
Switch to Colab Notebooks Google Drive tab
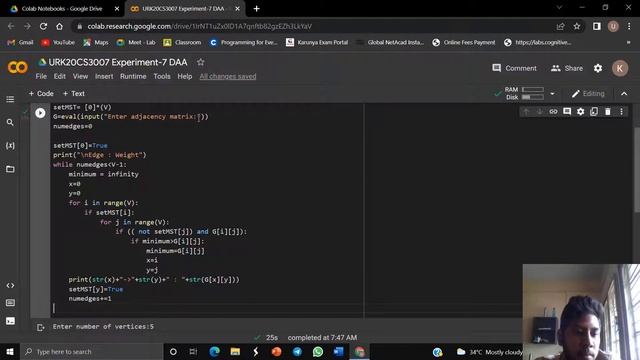click(62, 9)
